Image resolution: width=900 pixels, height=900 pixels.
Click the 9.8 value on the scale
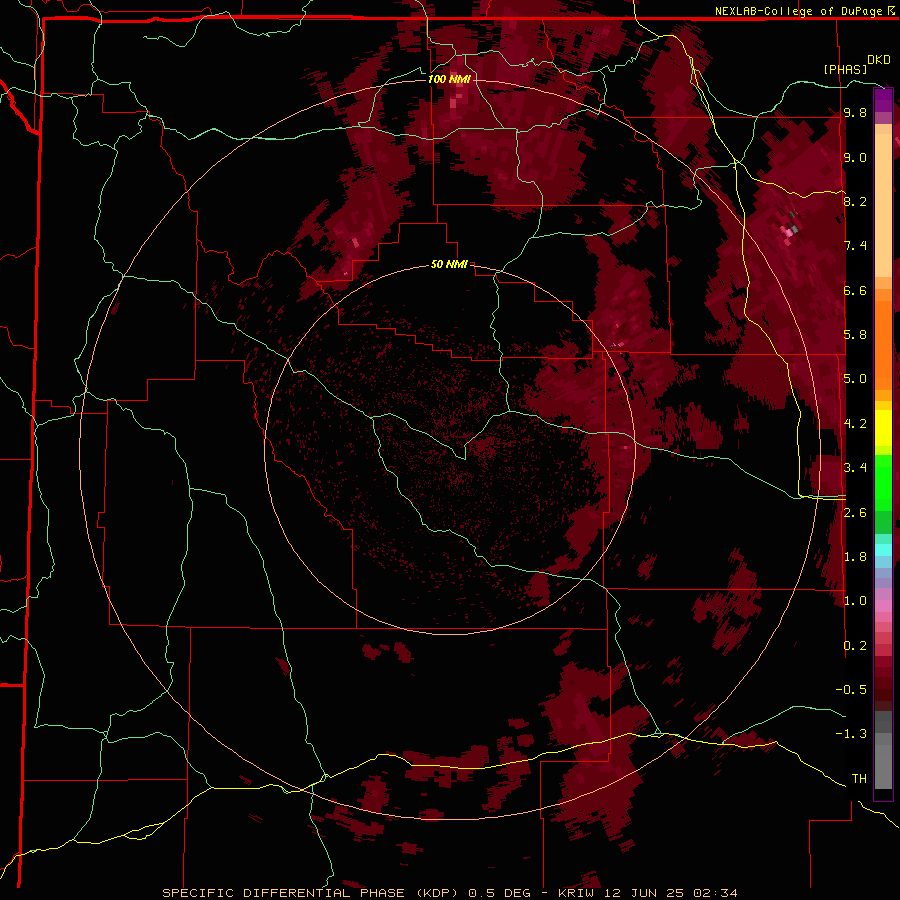[855, 112]
